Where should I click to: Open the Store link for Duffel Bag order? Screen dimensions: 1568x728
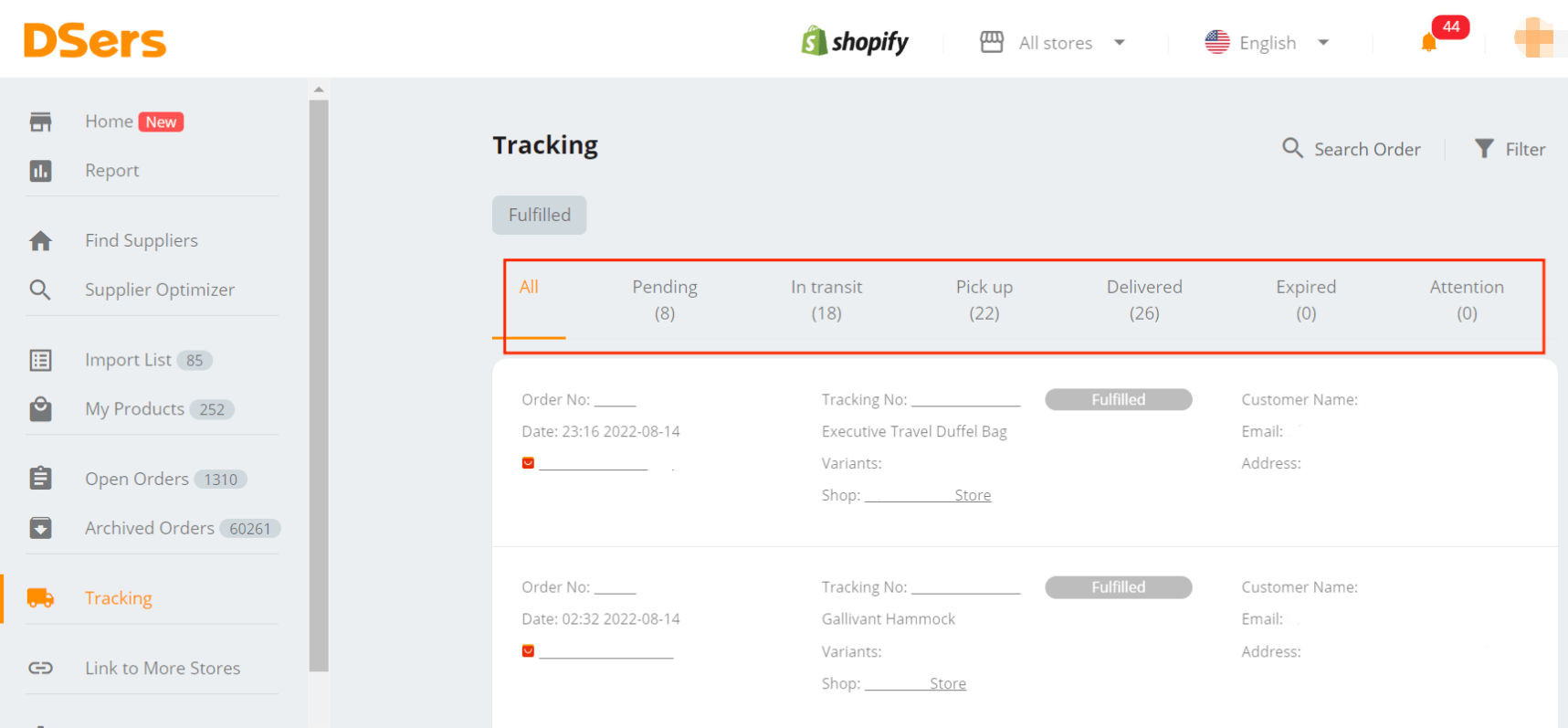972,495
